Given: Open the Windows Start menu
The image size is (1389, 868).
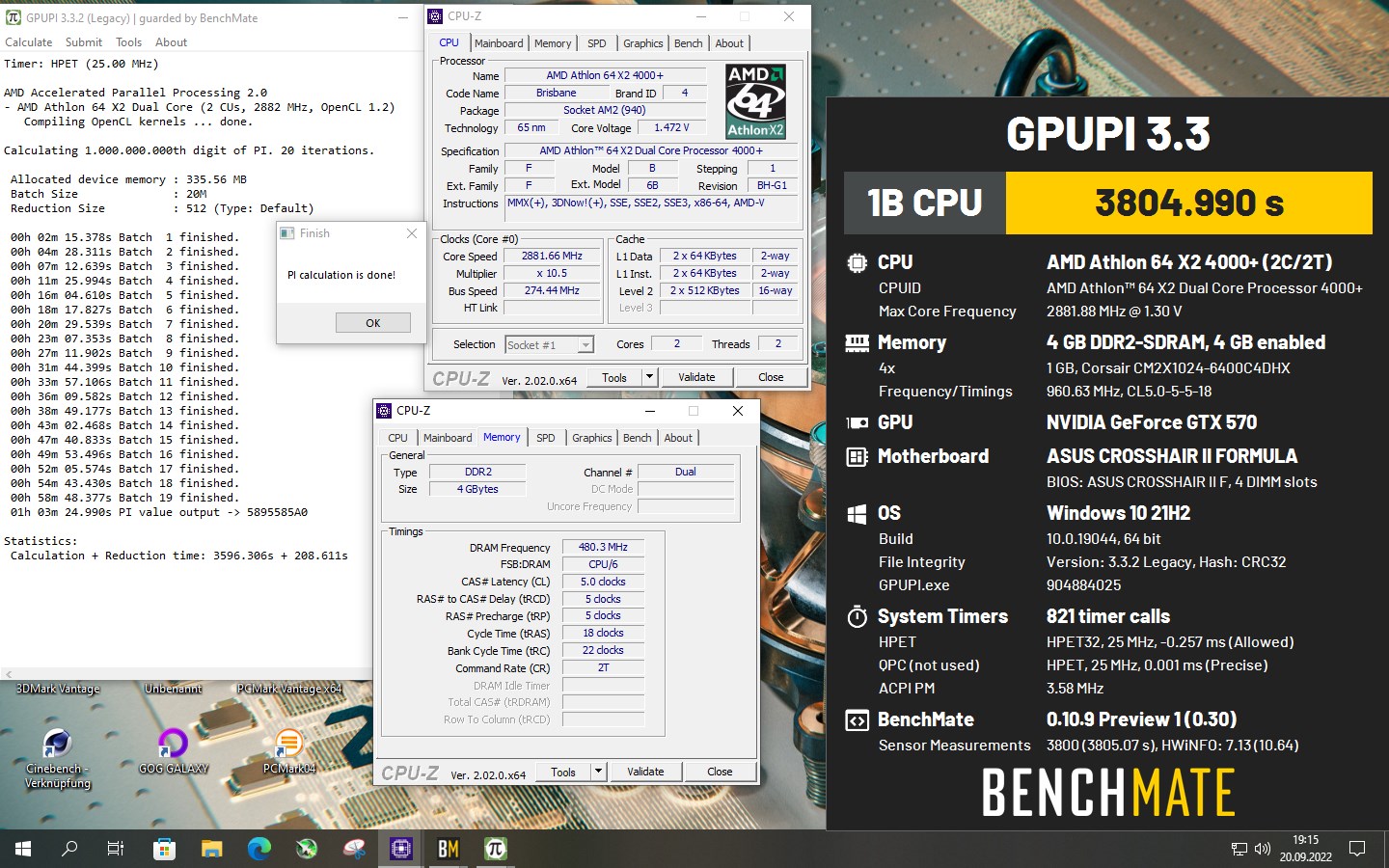Looking at the screenshot, I should tap(23, 849).
